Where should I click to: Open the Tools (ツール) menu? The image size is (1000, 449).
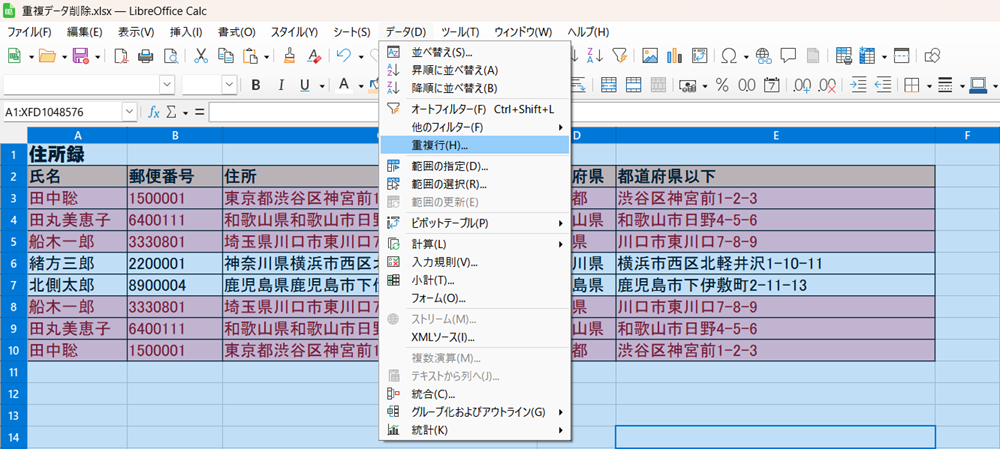point(459,32)
